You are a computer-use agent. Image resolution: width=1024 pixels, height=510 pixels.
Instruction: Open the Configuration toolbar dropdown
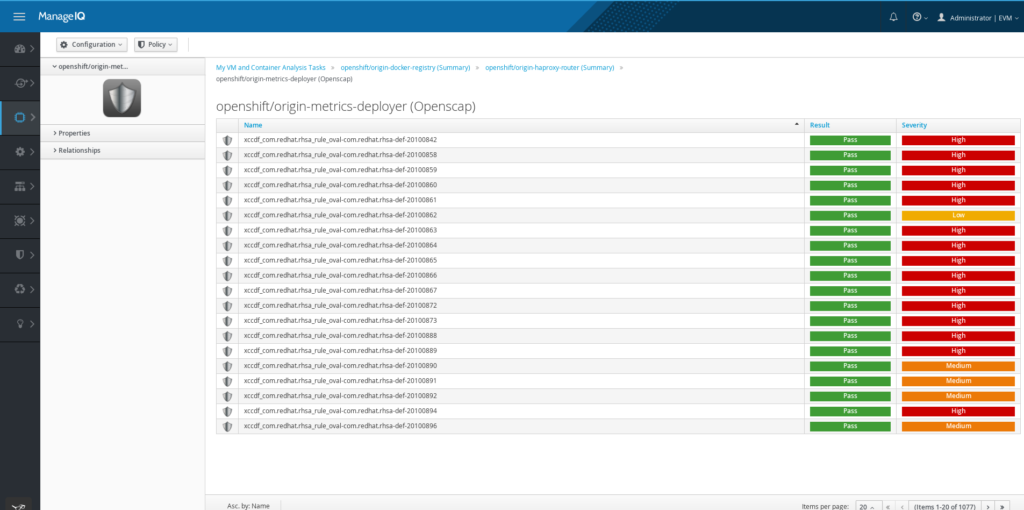point(92,44)
